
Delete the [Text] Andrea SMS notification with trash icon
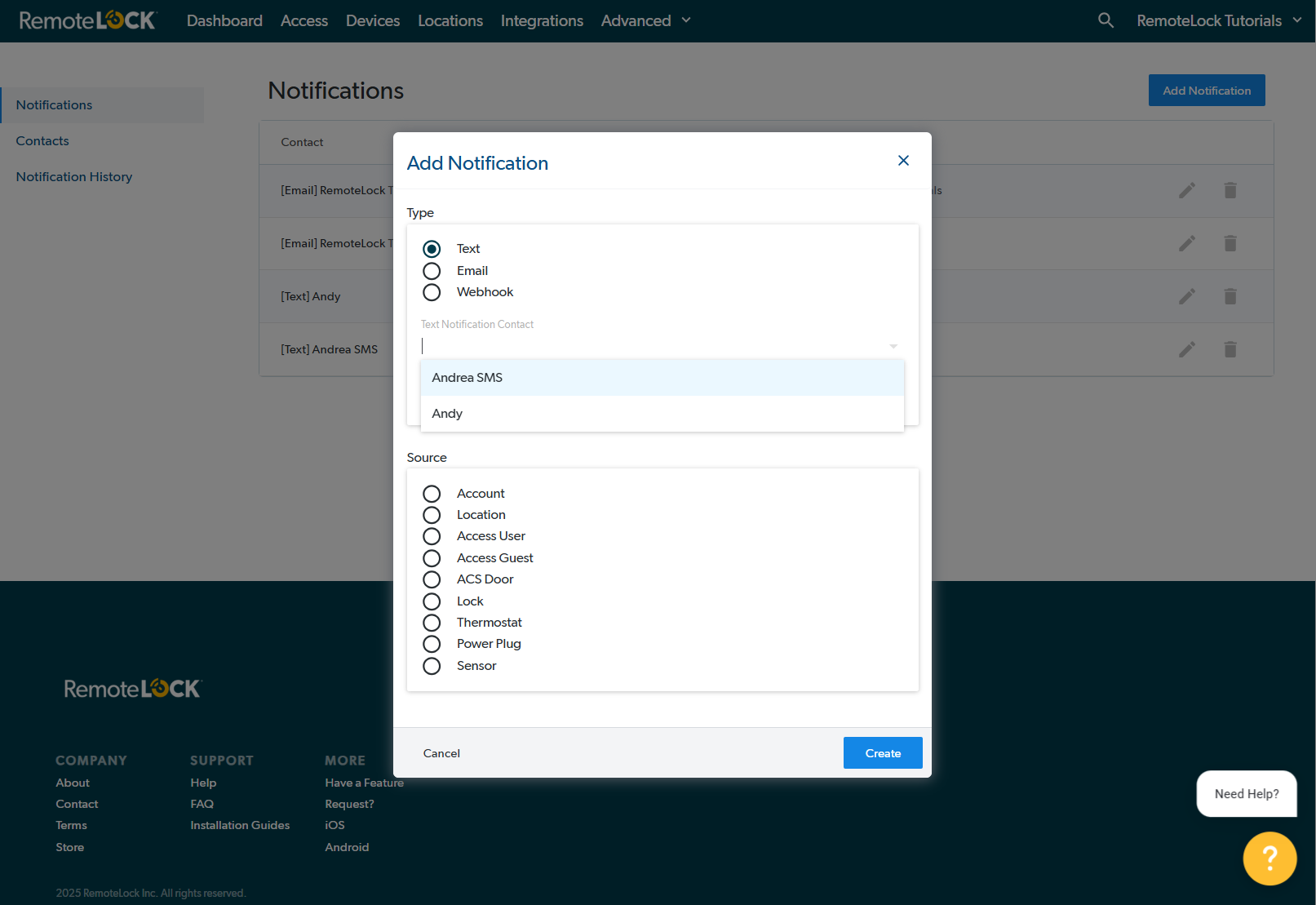(x=1230, y=349)
